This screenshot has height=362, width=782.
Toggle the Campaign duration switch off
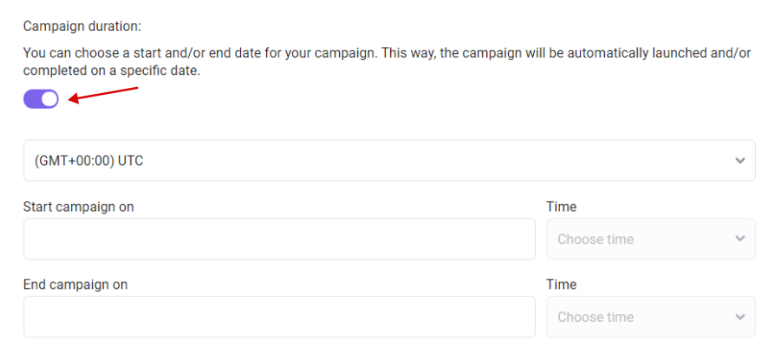coord(41,99)
